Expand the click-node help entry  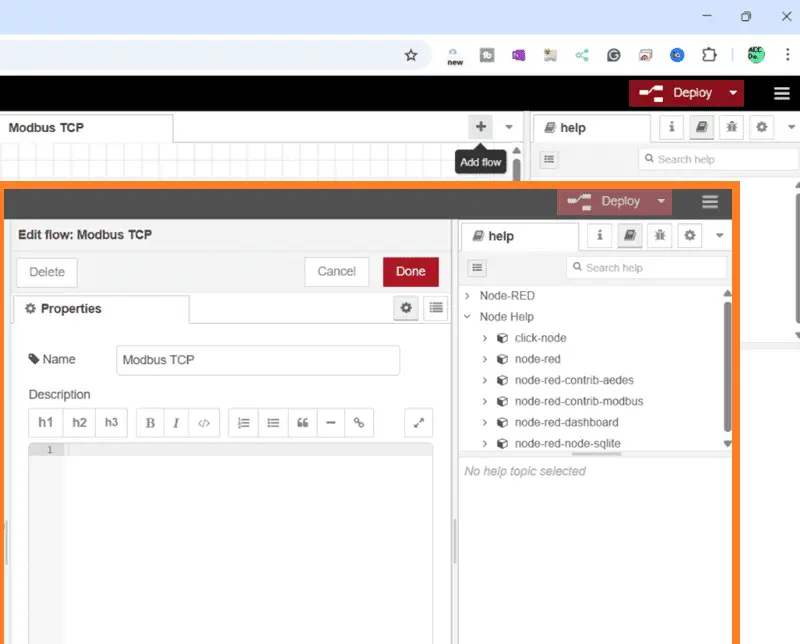tap(485, 338)
